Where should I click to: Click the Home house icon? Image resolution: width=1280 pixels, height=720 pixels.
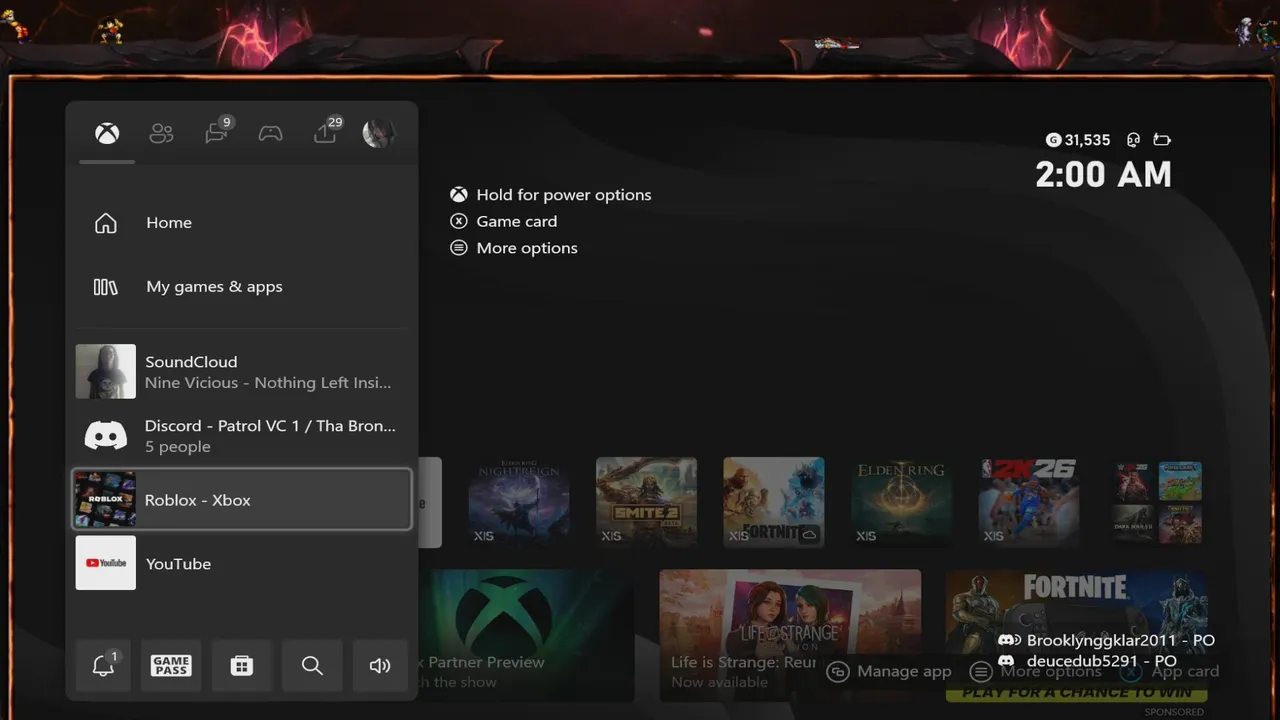[x=106, y=223]
